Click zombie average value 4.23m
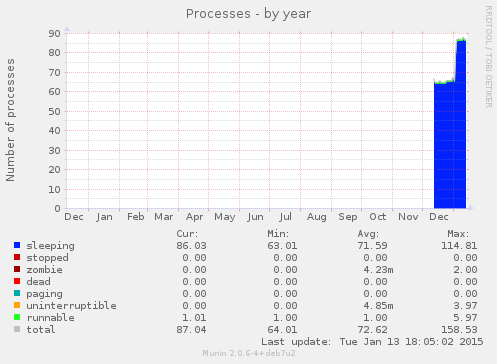Image resolution: width=497 pixels, height=364 pixels. click(x=378, y=270)
